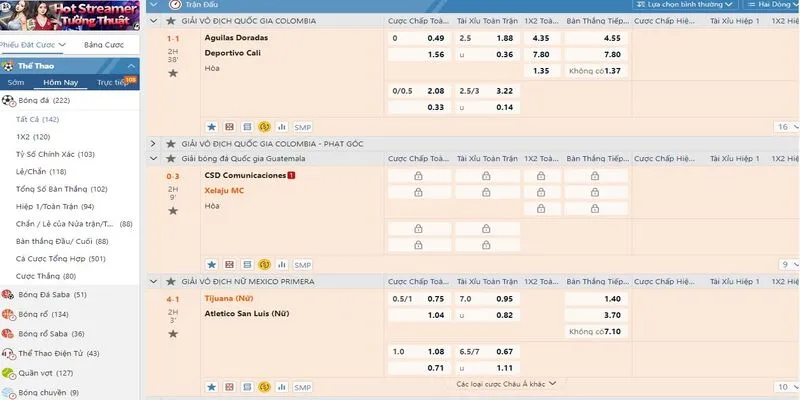Expand Các loại cược Châu Á khác
The image size is (800, 400).
506,384
